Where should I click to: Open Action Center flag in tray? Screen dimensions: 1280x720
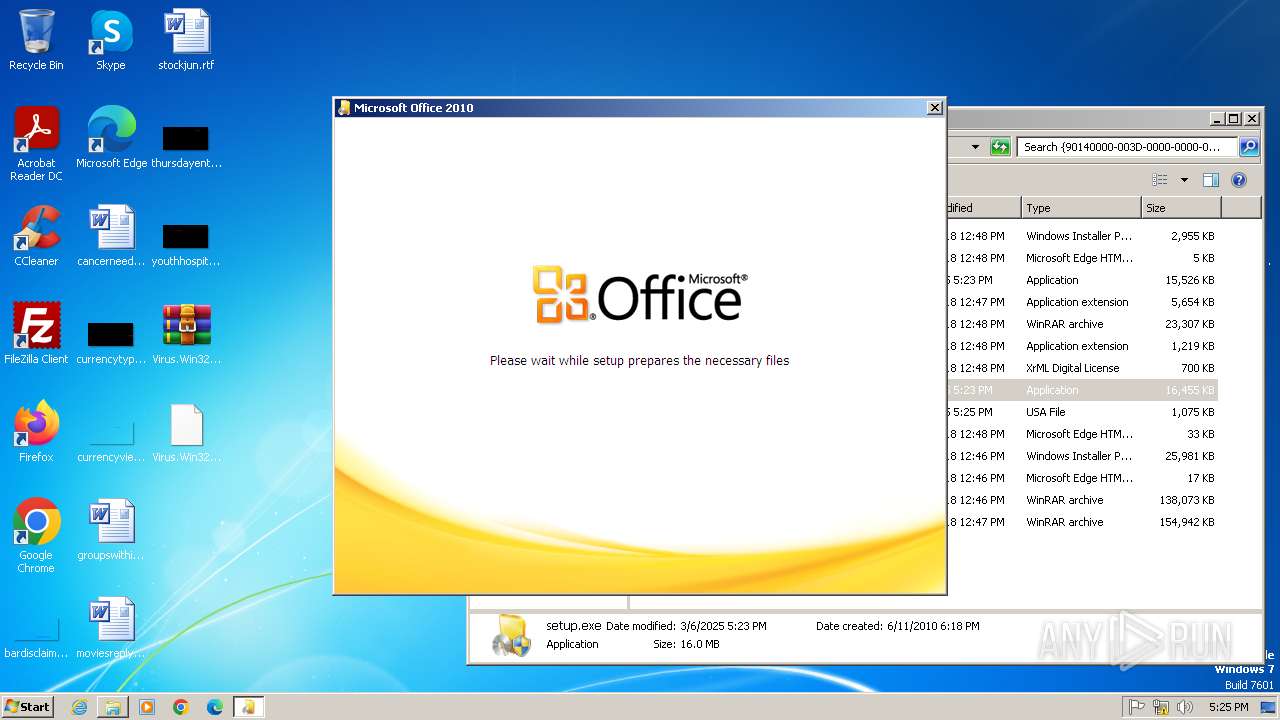pos(1137,707)
